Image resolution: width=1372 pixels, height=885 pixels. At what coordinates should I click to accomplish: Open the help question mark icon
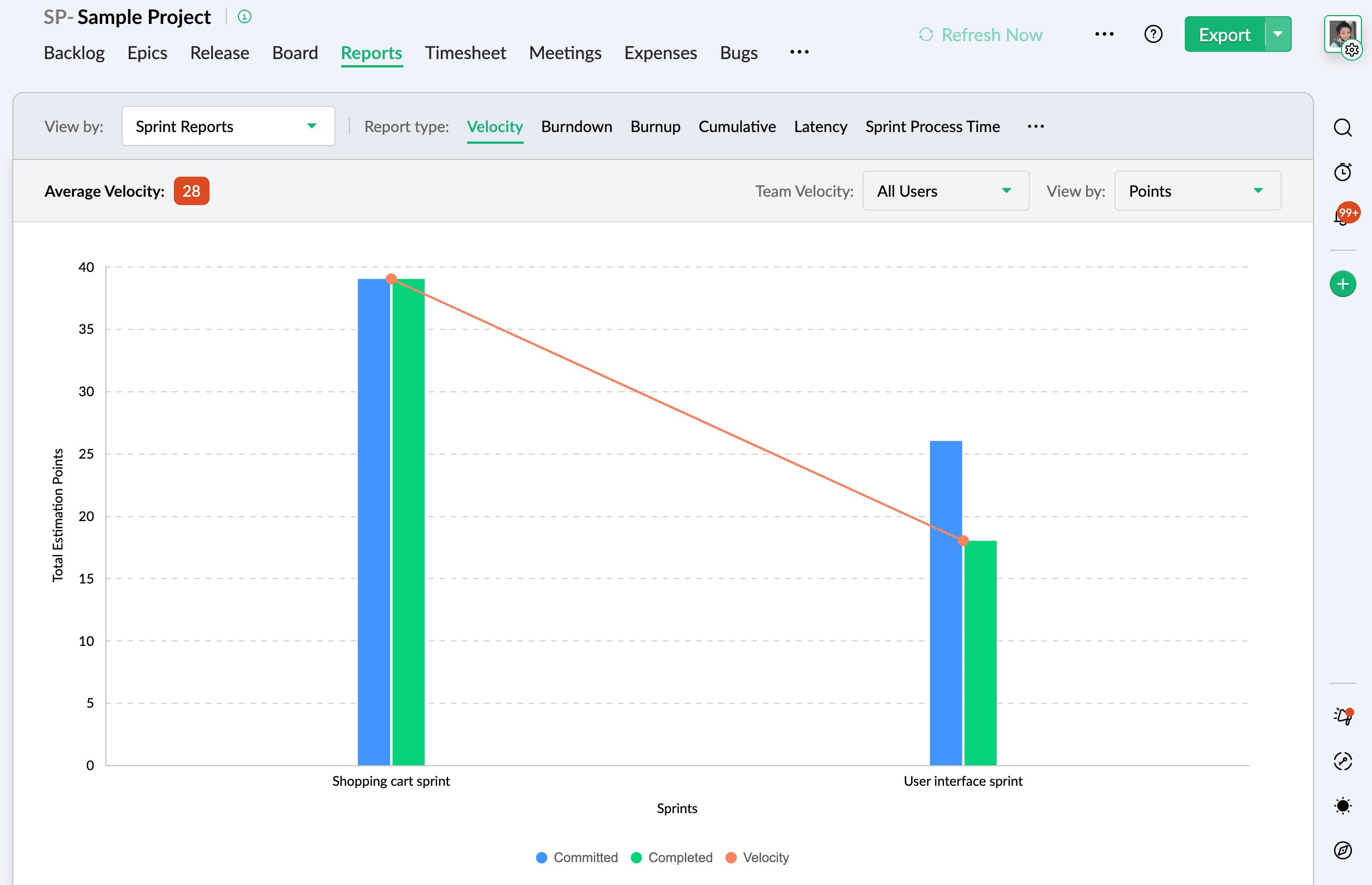pos(1152,35)
